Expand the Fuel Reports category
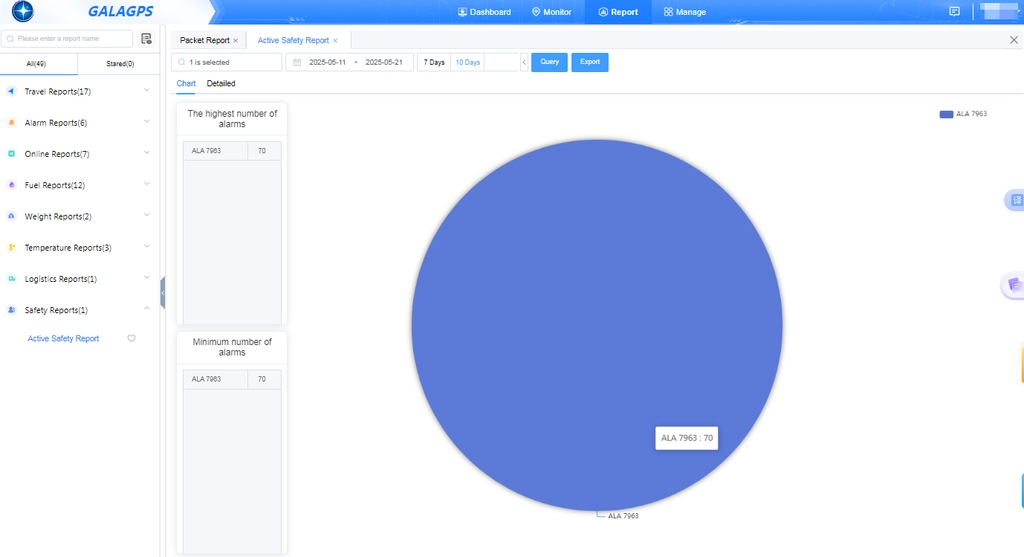The image size is (1024, 557). pos(78,185)
